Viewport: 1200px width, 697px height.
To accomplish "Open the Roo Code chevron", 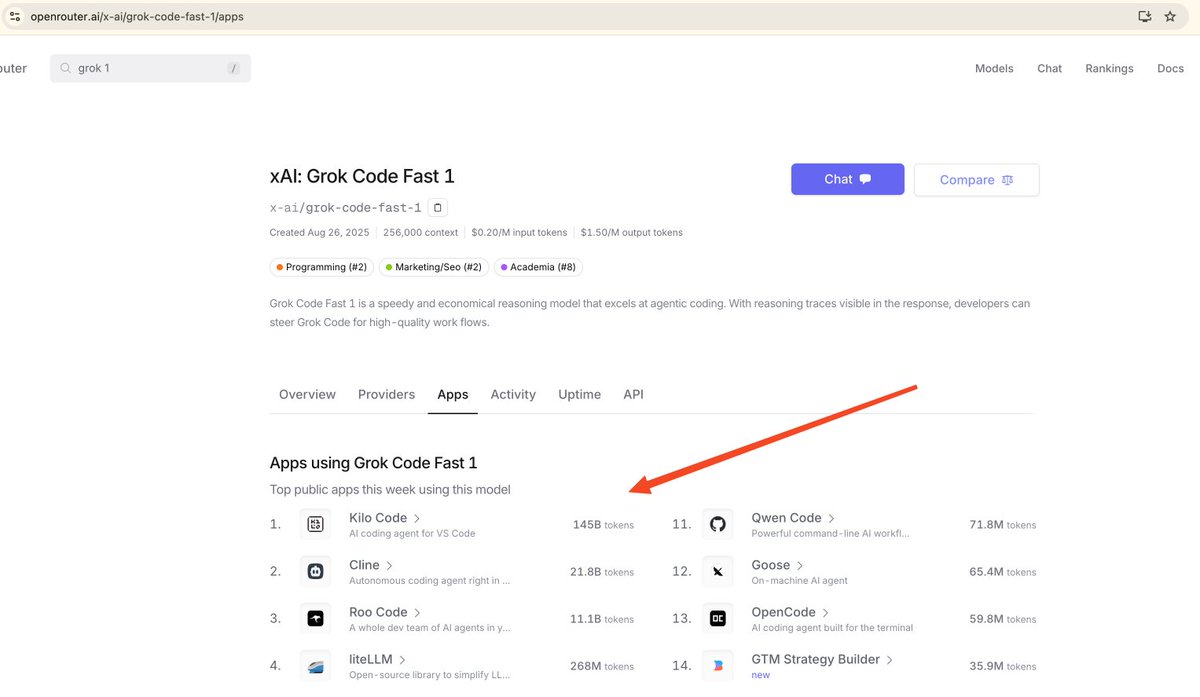I will [417, 612].
